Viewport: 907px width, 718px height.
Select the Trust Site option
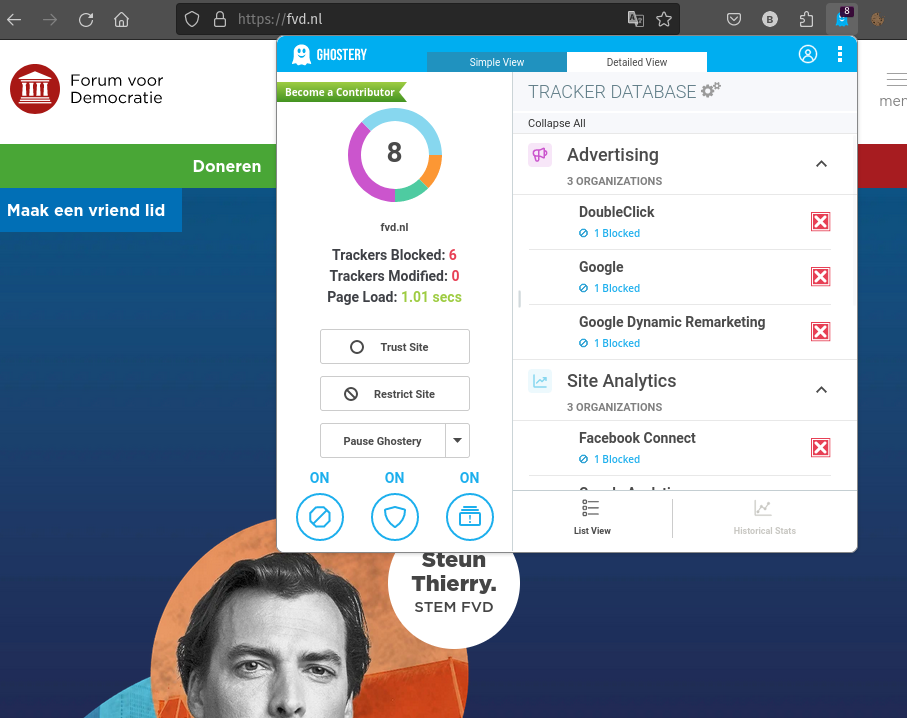click(x=394, y=347)
